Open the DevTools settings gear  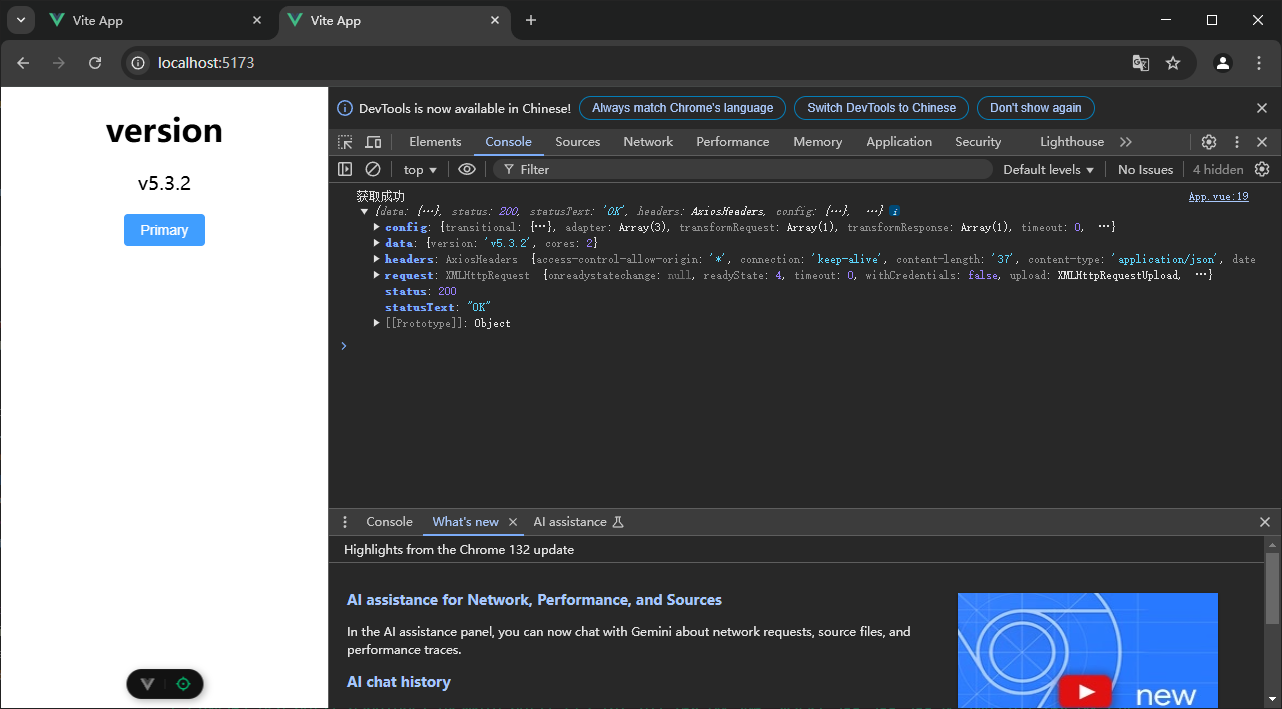(1209, 142)
